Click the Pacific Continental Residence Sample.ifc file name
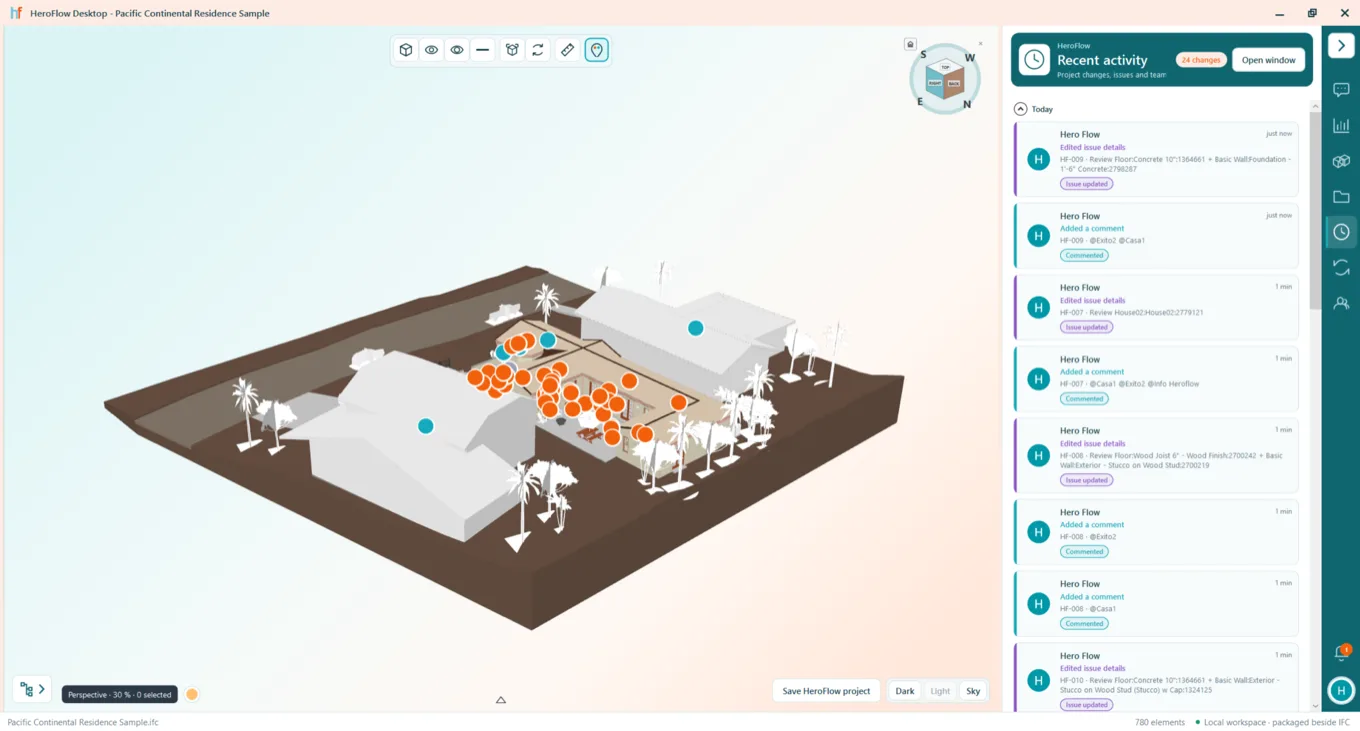This screenshot has width=1360, height=731. (x=83, y=722)
